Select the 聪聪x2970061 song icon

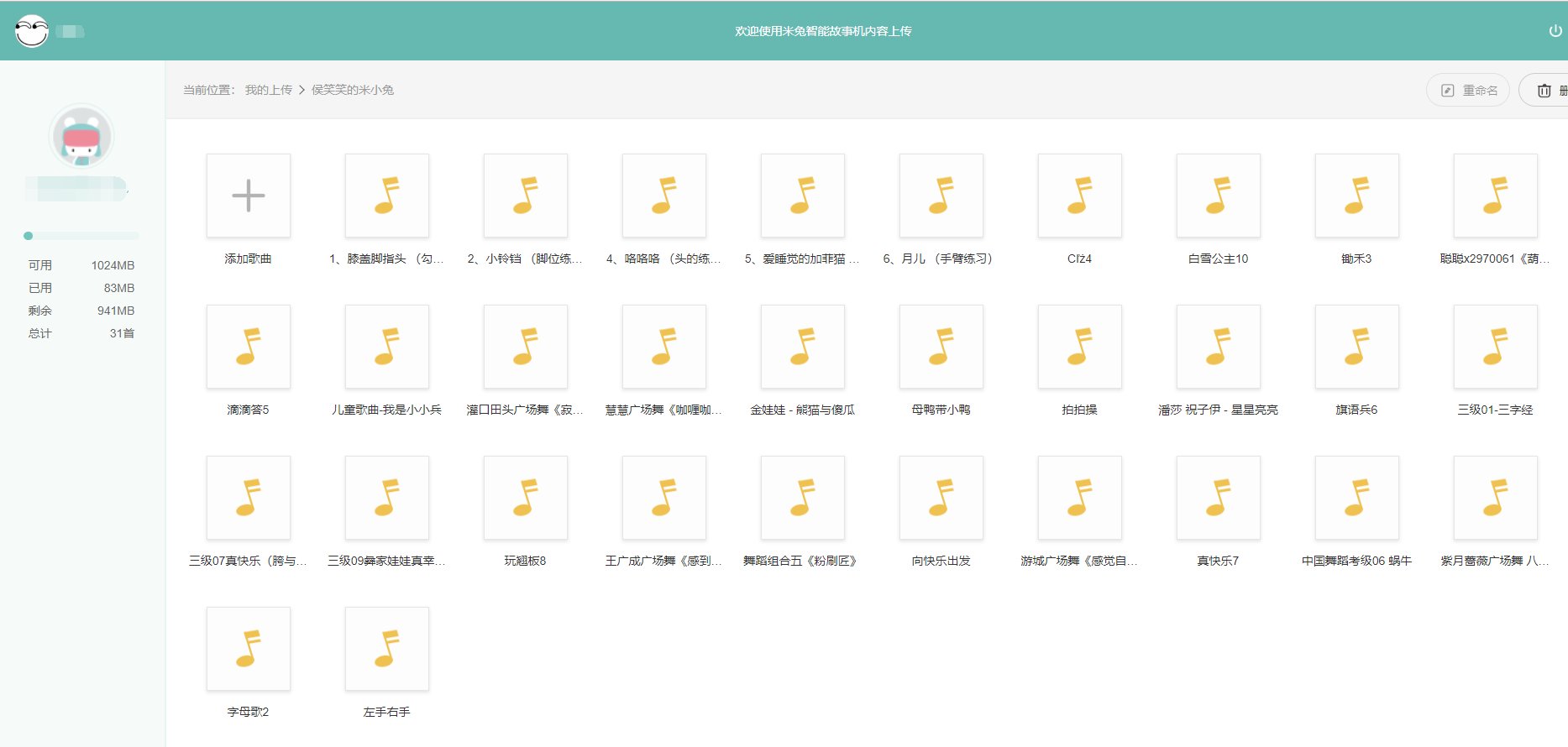pyautogui.click(x=1496, y=196)
